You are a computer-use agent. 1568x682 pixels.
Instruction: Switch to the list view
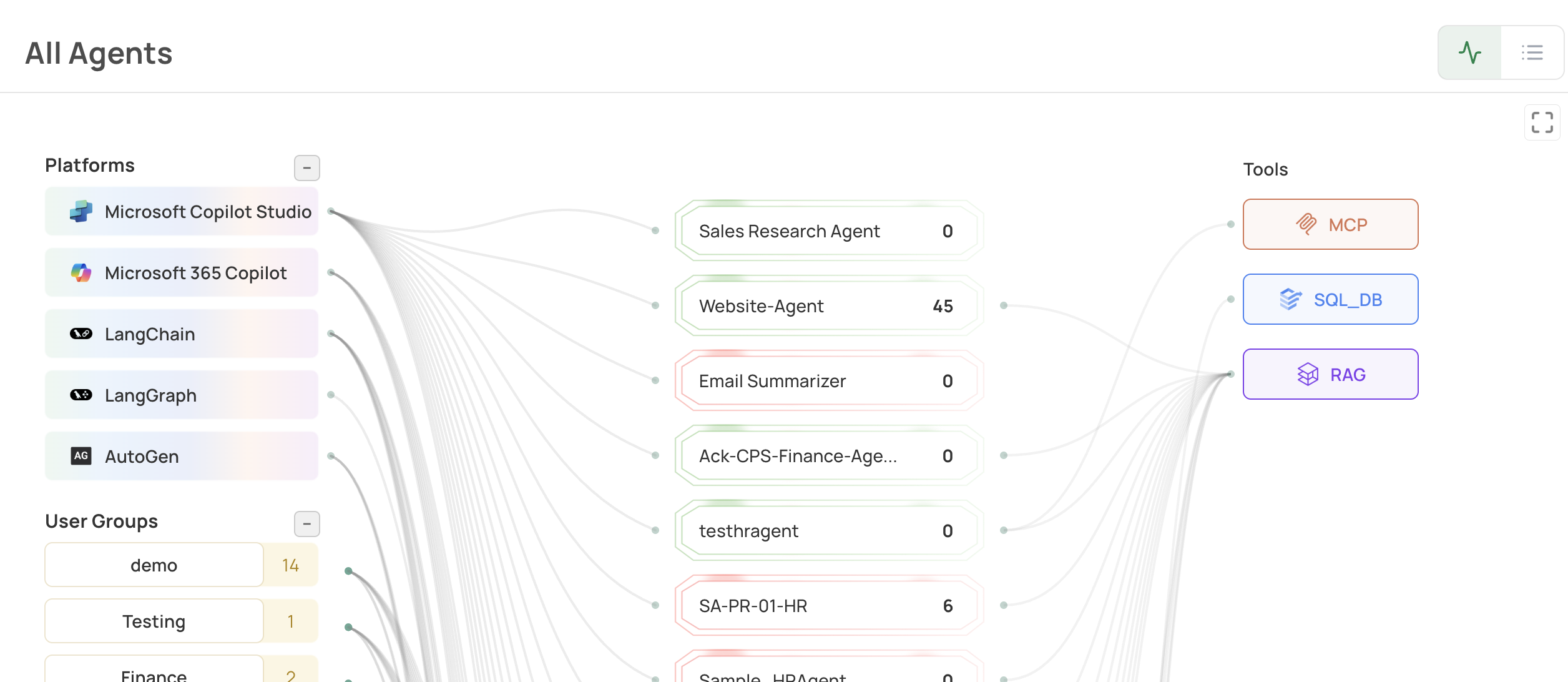pos(1532,52)
